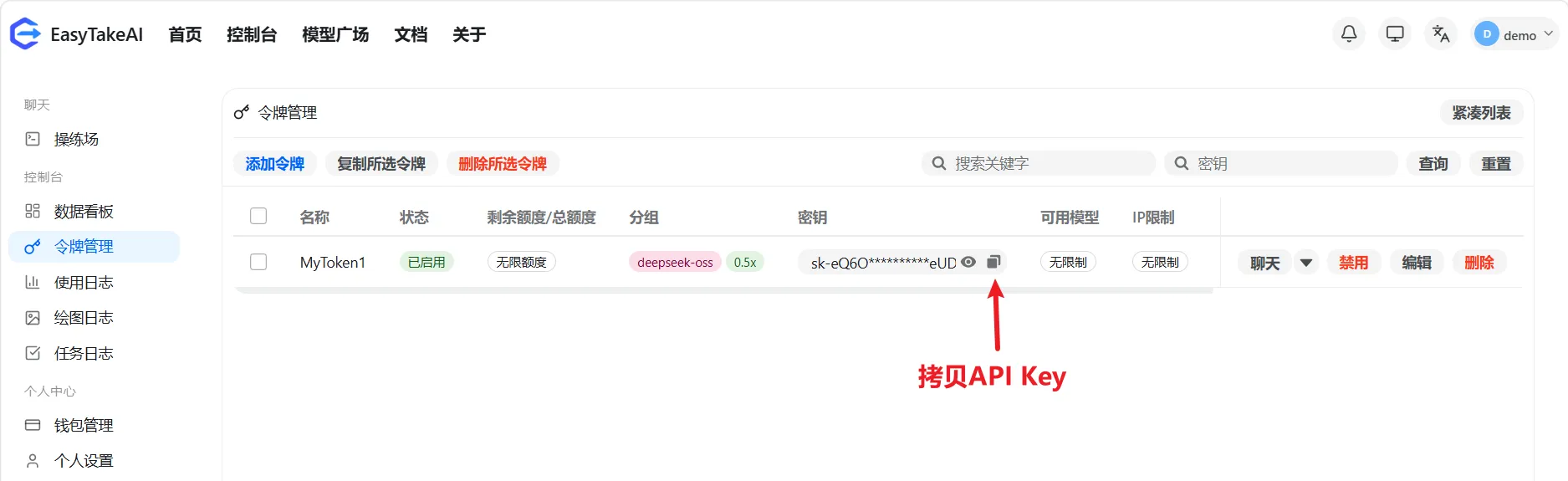This screenshot has width=1568, height=481.
Task: Click the 个人设置 person icon
Action: (33, 460)
